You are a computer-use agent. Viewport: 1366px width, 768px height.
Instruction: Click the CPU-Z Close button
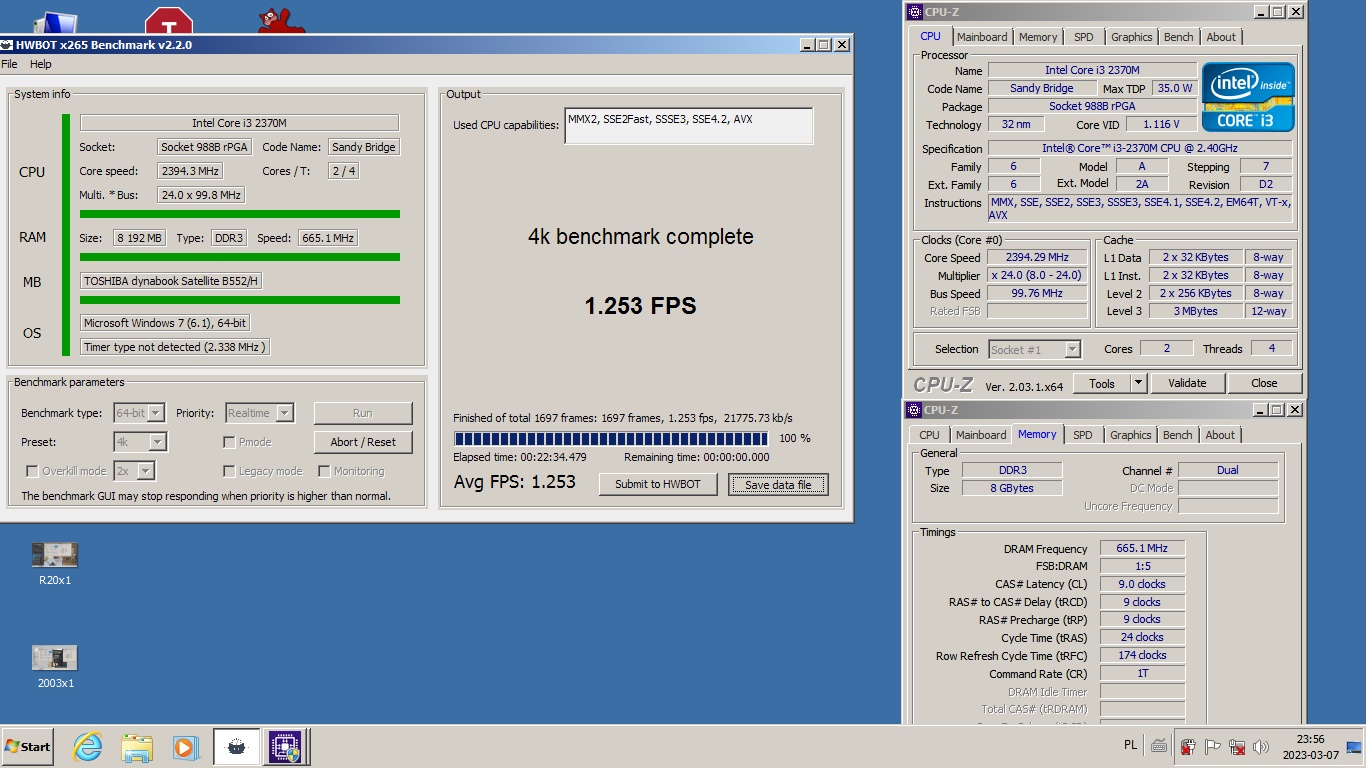pyautogui.click(x=1264, y=383)
